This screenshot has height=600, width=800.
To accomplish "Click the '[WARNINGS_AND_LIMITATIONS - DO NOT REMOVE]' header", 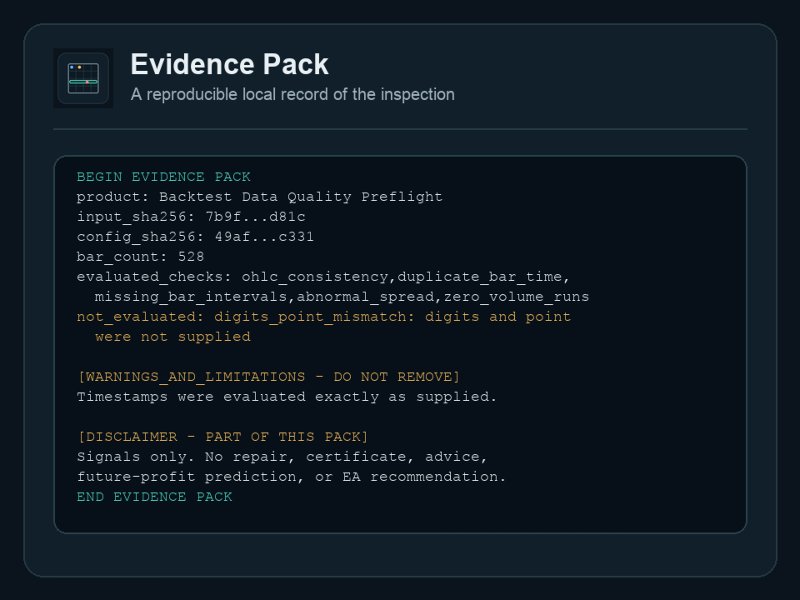I will (268, 377).
